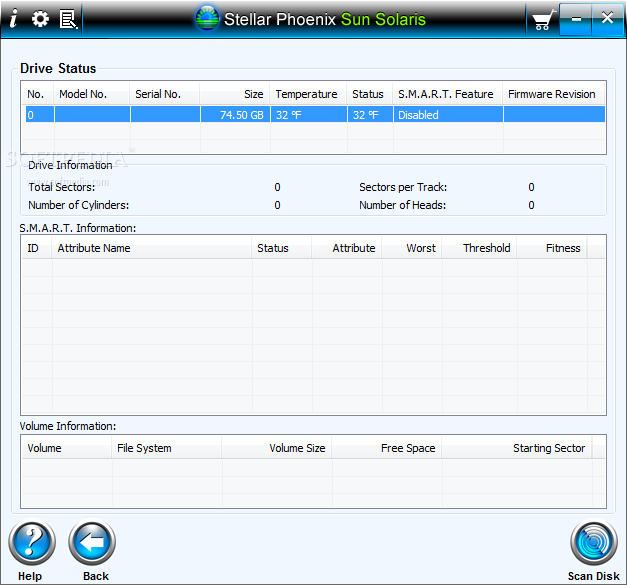Select drive row number 0
The image size is (627, 585).
315,115
